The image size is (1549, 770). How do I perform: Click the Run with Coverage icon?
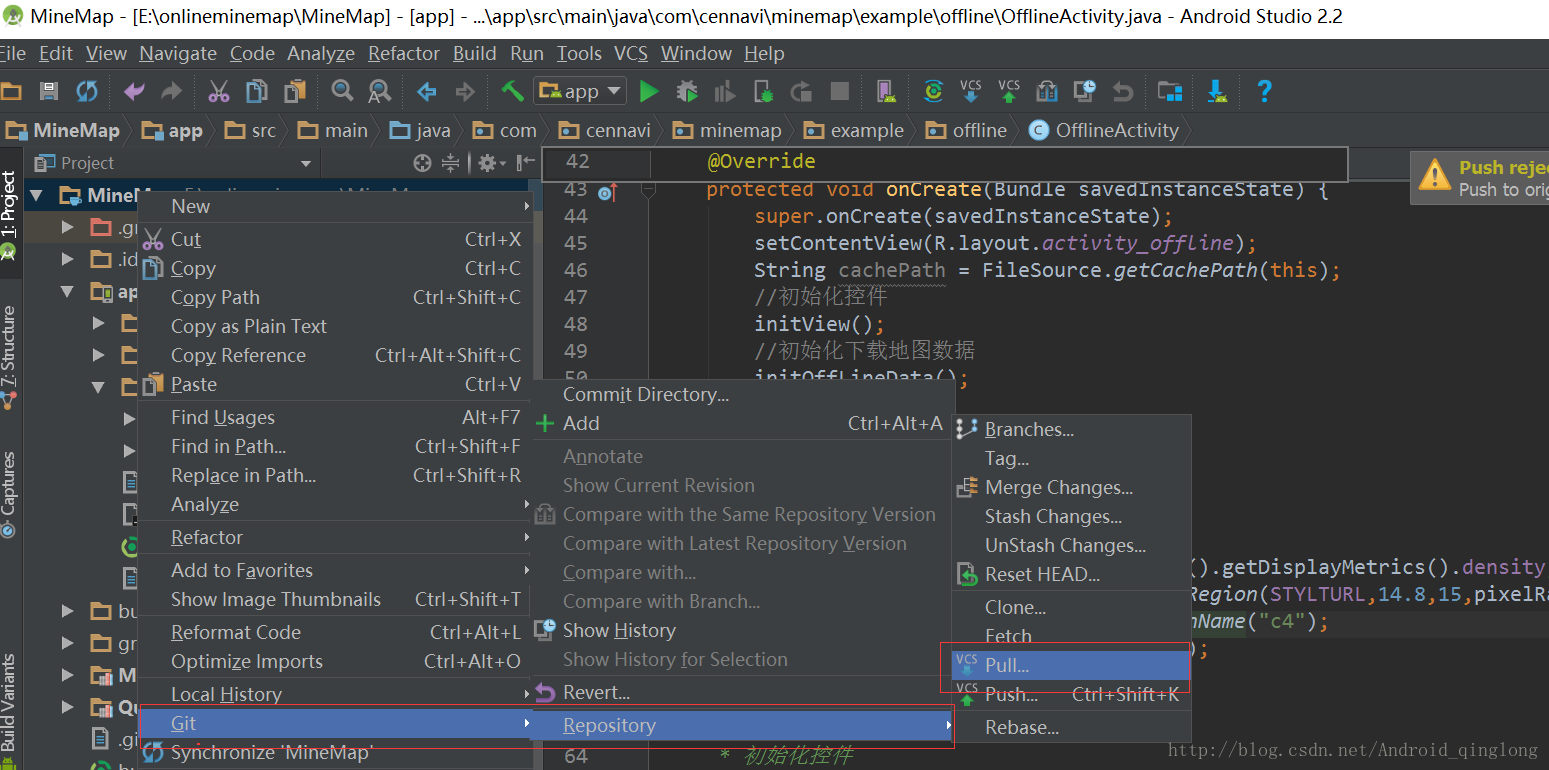tap(725, 92)
